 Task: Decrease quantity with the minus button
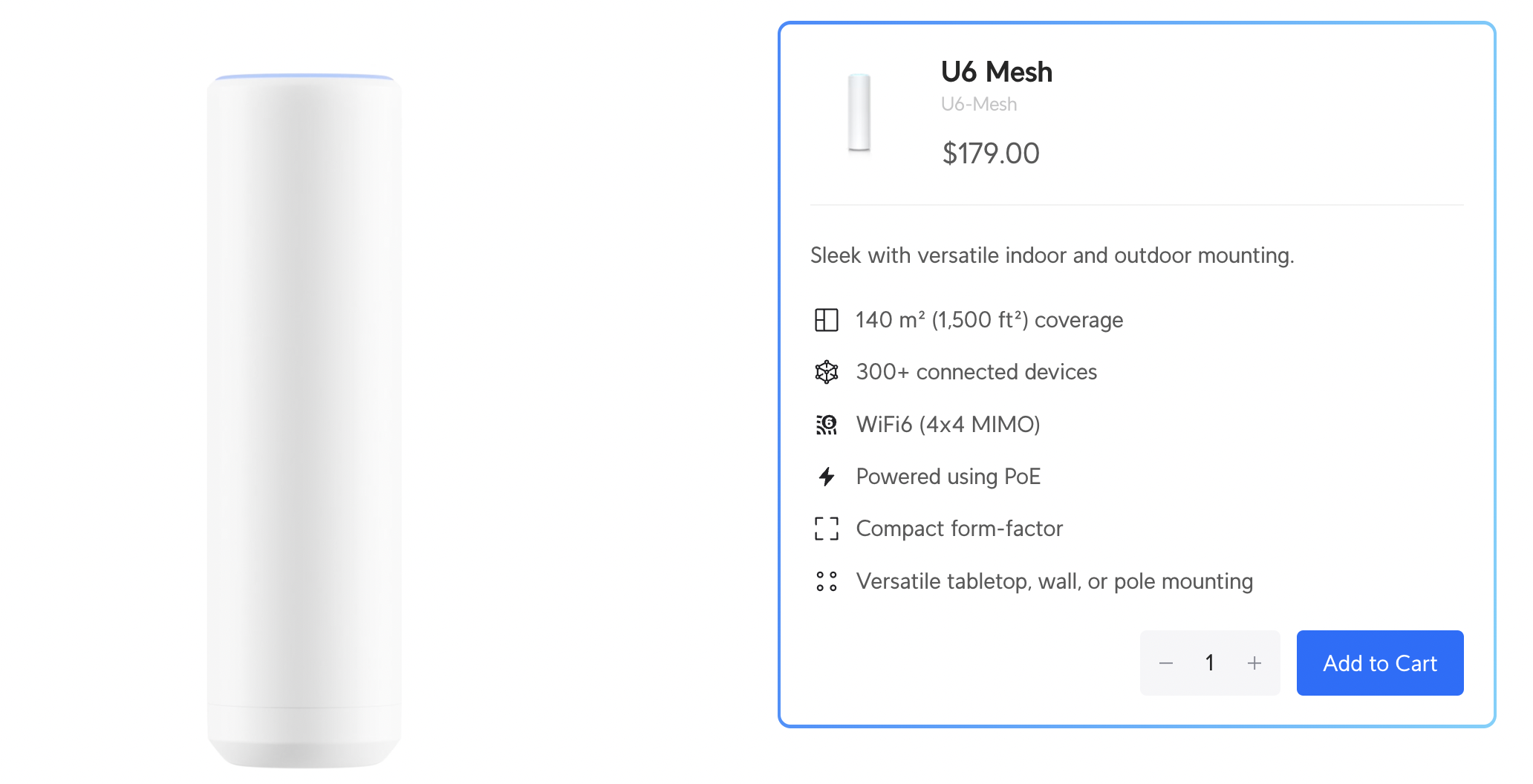pos(1166,663)
